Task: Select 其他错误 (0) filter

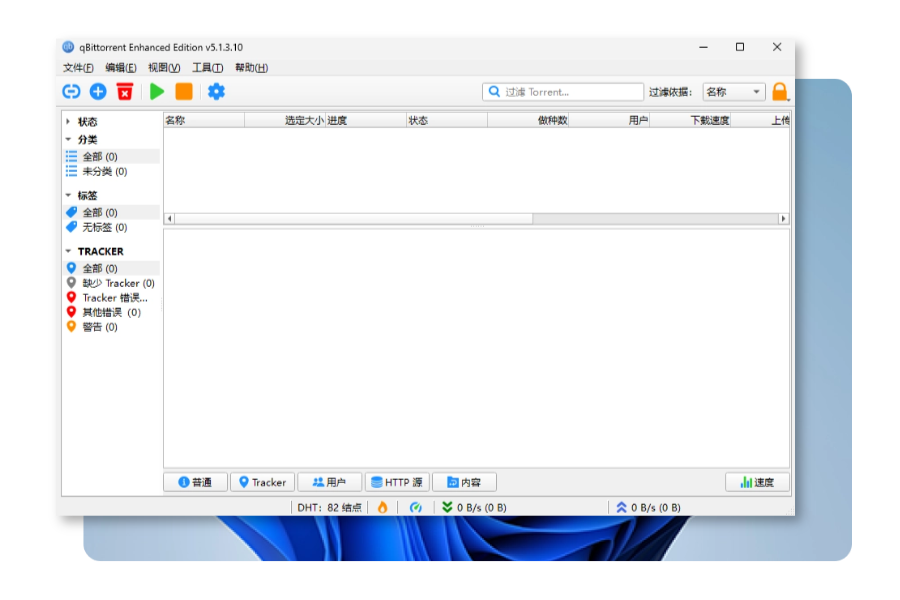Action: coord(112,312)
